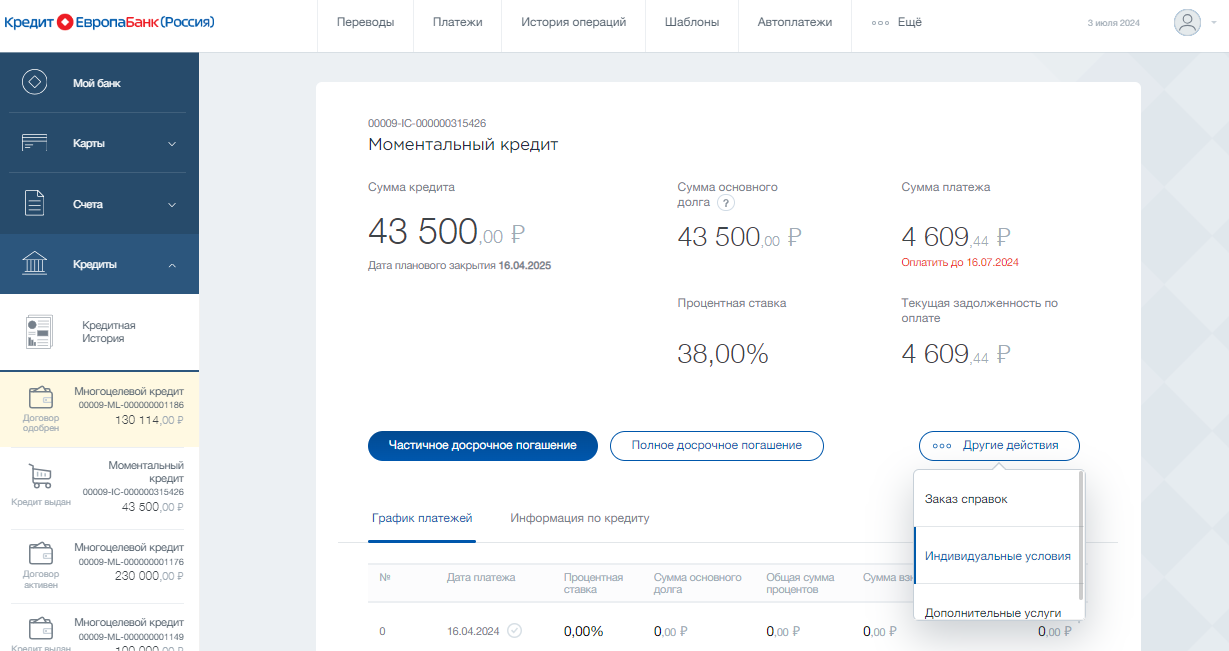Switch to Информация по кредиту tab
Image resolution: width=1229 pixels, height=651 pixels.
click(x=580, y=518)
